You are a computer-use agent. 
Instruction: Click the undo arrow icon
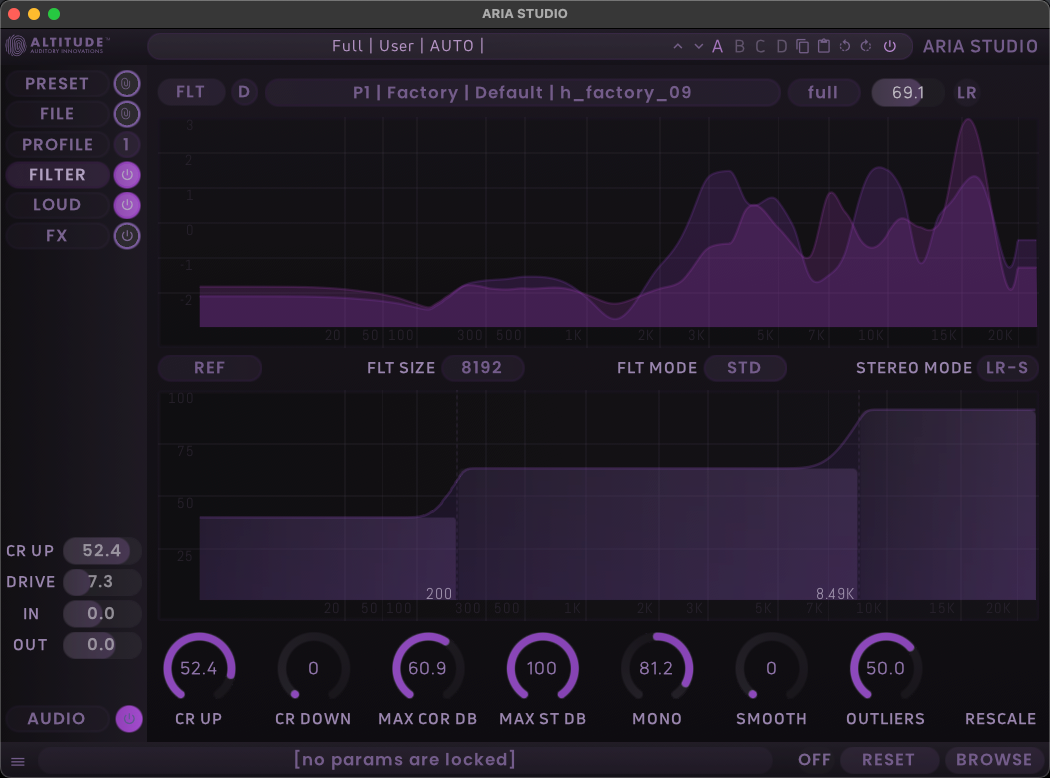click(x=845, y=46)
